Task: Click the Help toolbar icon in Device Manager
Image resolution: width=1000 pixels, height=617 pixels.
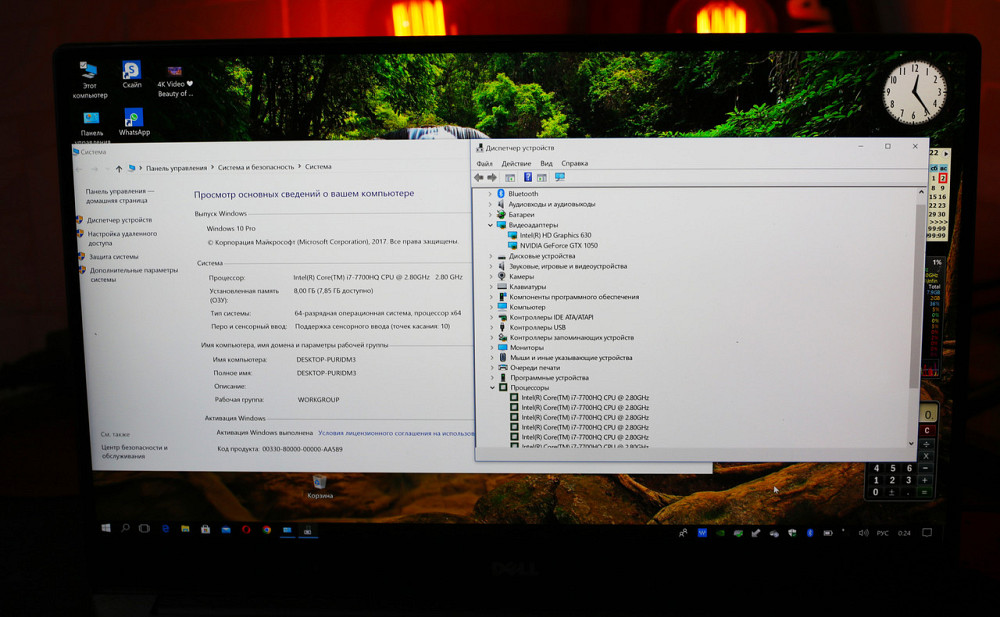Action: (x=527, y=177)
